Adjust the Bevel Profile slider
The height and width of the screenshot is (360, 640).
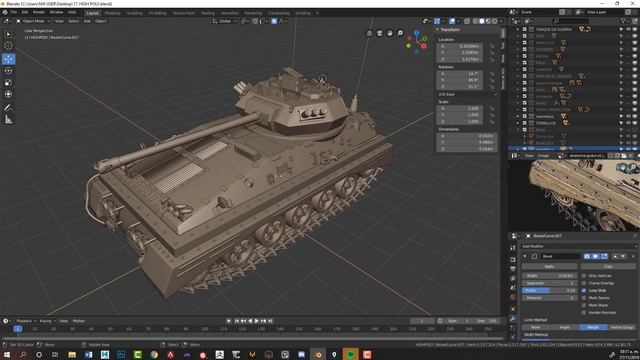point(549,291)
